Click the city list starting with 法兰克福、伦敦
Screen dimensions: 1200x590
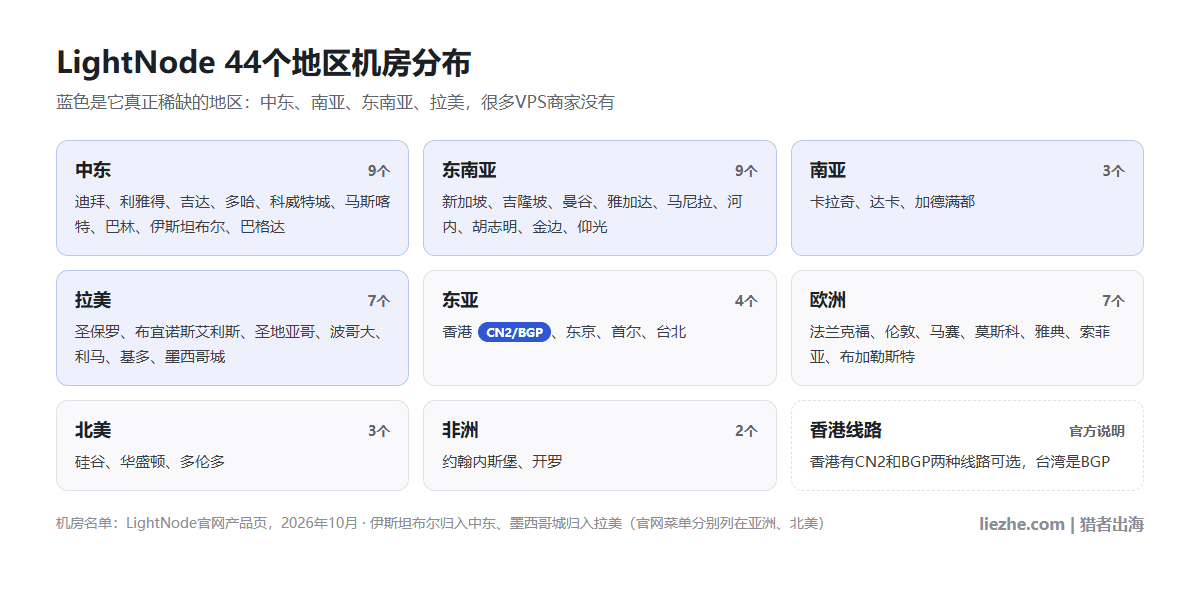960,344
